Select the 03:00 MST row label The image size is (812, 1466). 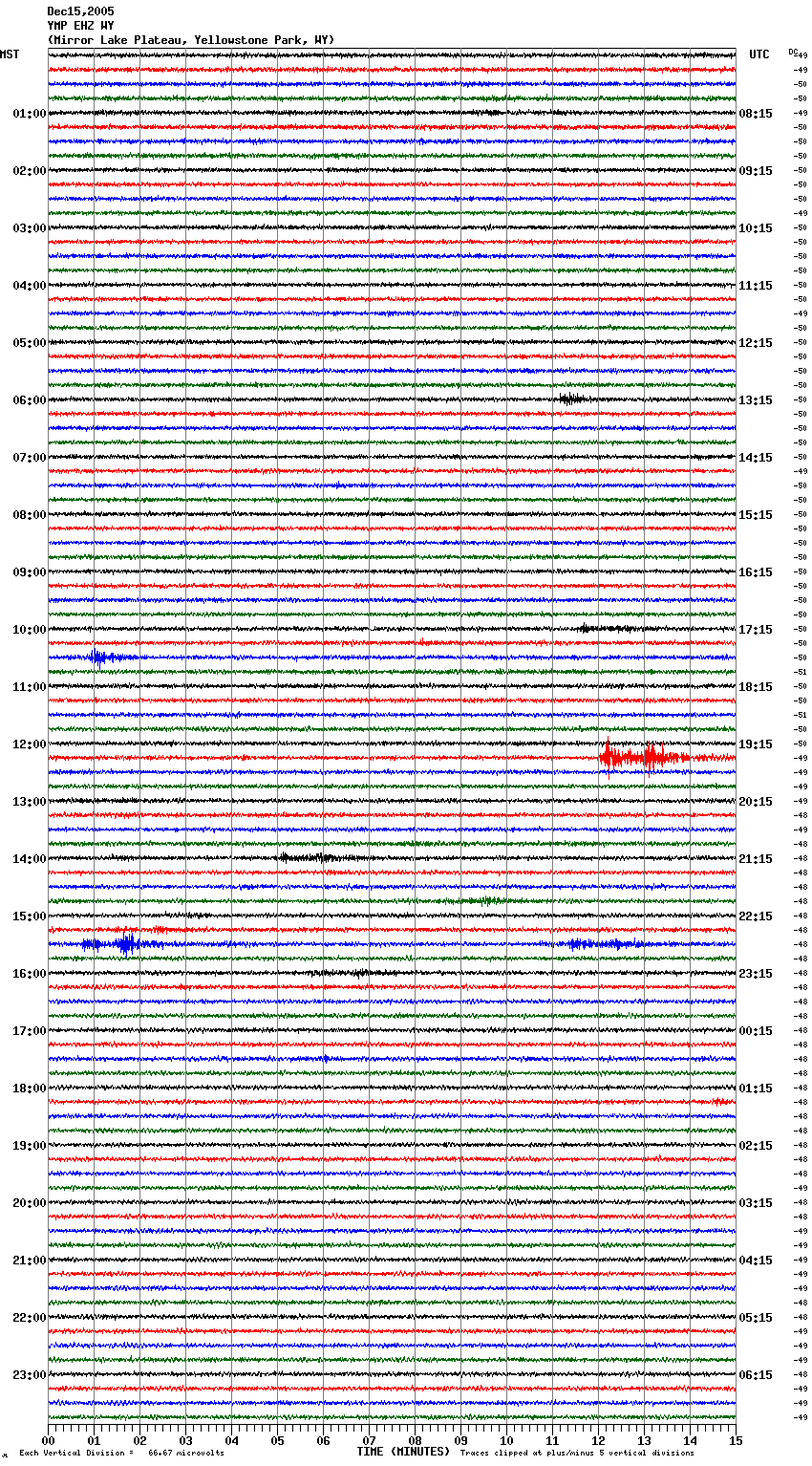click(30, 228)
